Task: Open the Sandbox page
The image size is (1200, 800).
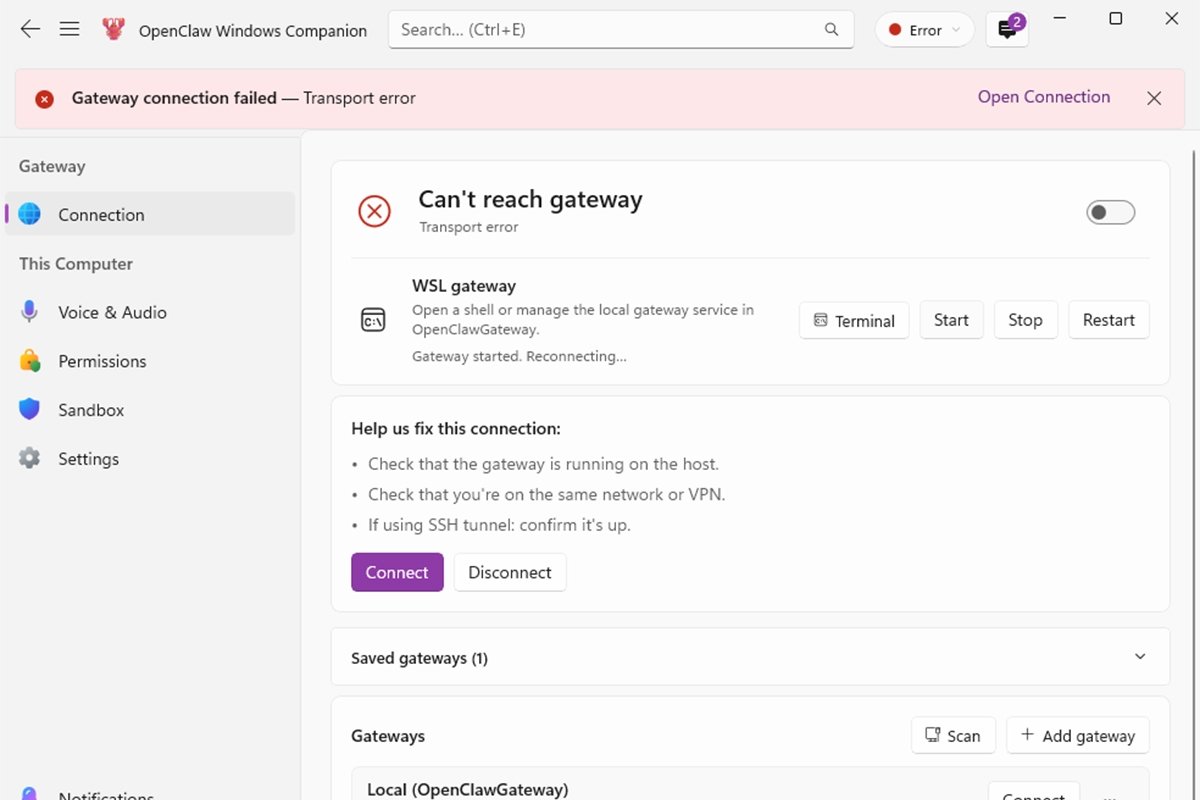Action: 150,410
